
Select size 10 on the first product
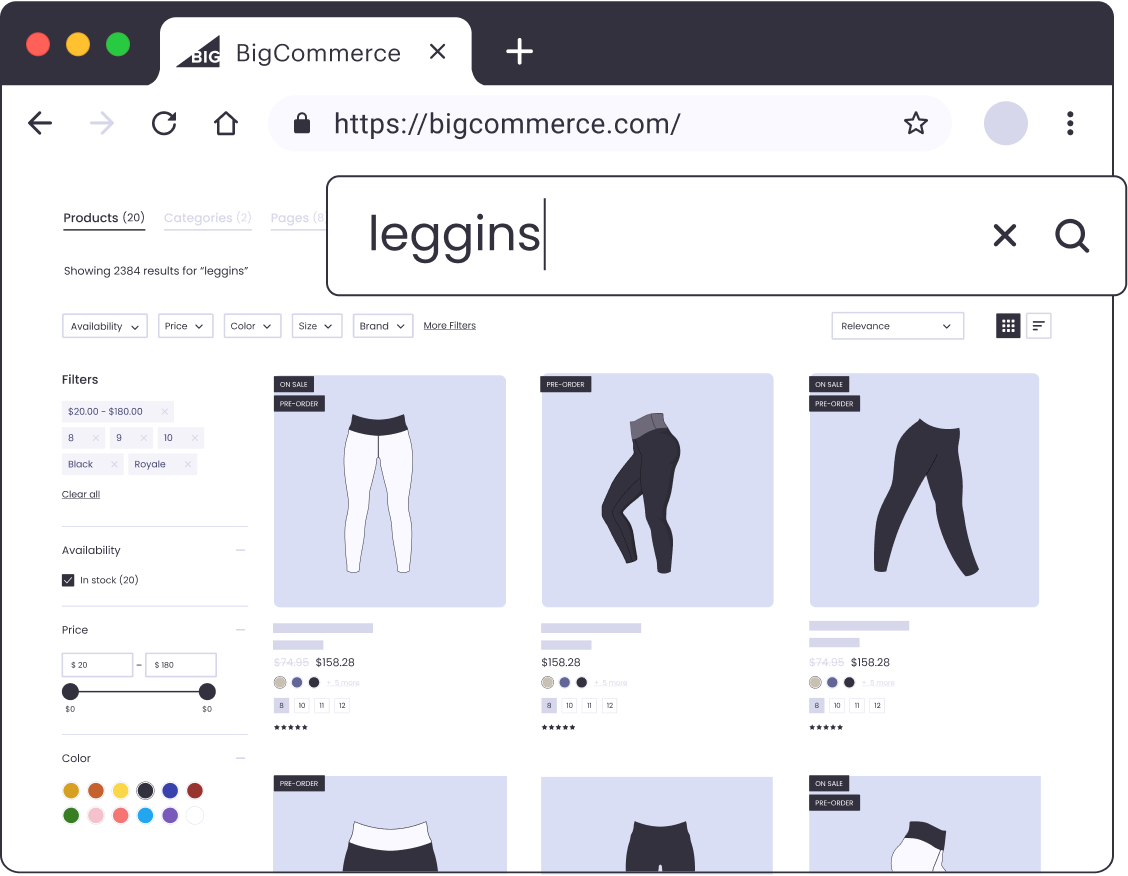point(302,706)
